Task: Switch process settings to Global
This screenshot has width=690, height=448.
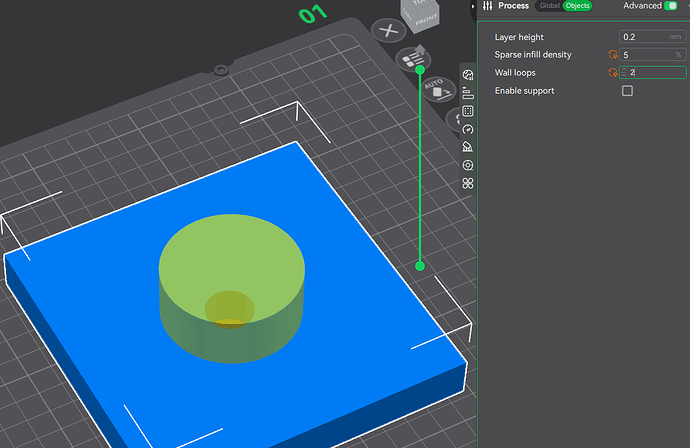Action: [x=549, y=6]
